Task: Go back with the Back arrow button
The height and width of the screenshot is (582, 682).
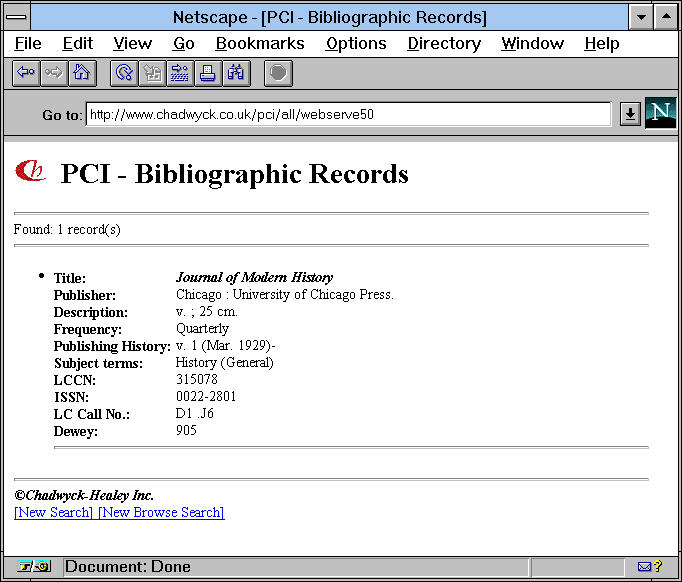Action: [26, 73]
